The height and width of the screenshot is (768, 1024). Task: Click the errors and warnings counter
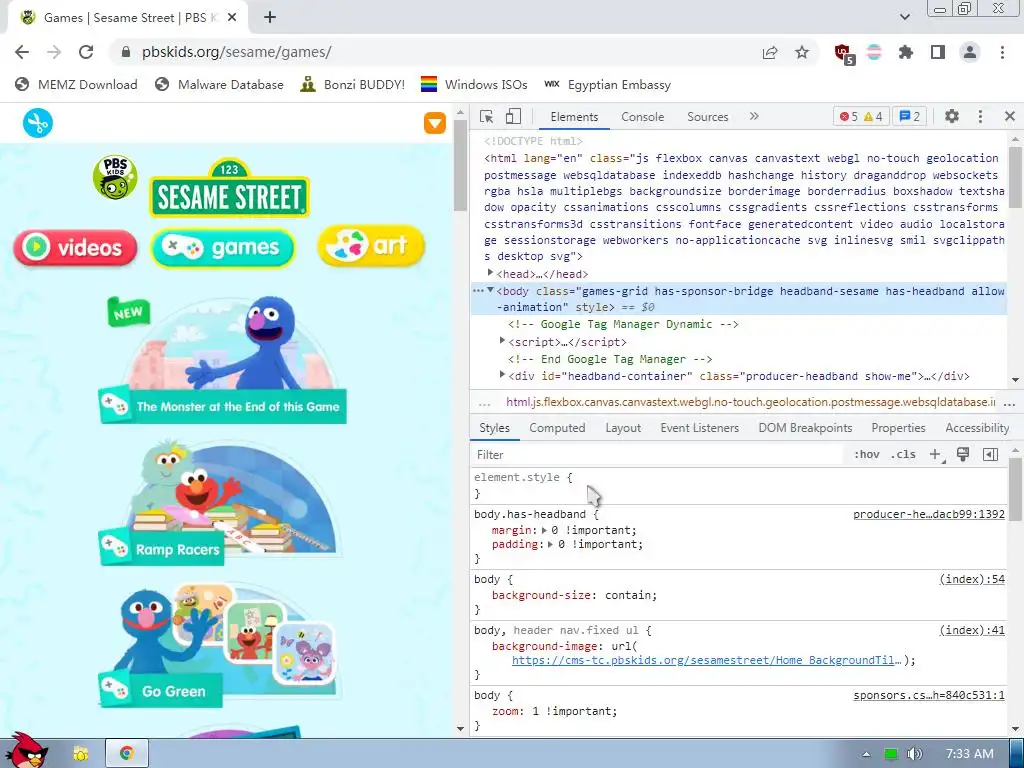[861, 116]
